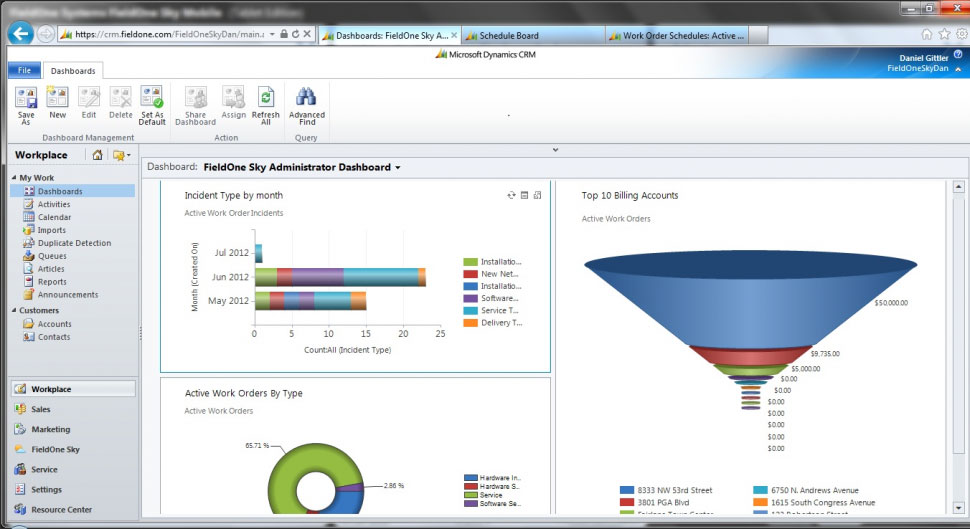Switch to FieldOne Sky area

(73, 449)
